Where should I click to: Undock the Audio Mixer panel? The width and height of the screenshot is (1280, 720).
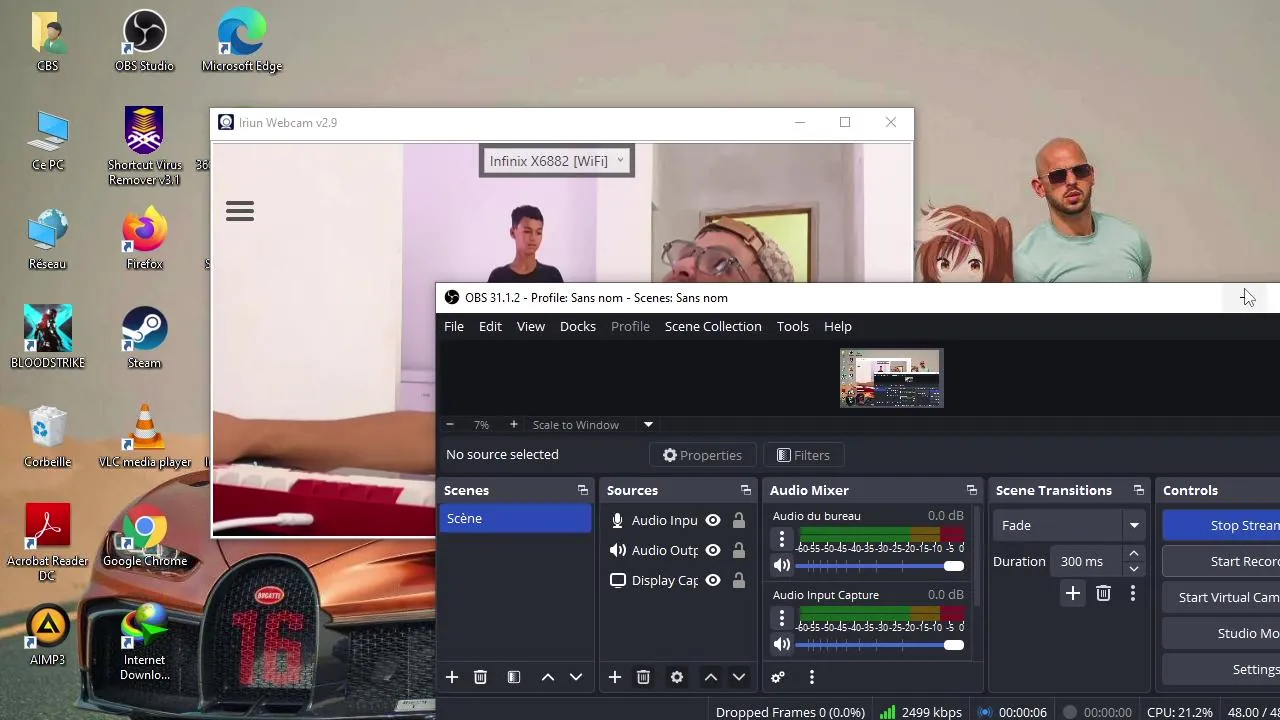(x=972, y=490)
